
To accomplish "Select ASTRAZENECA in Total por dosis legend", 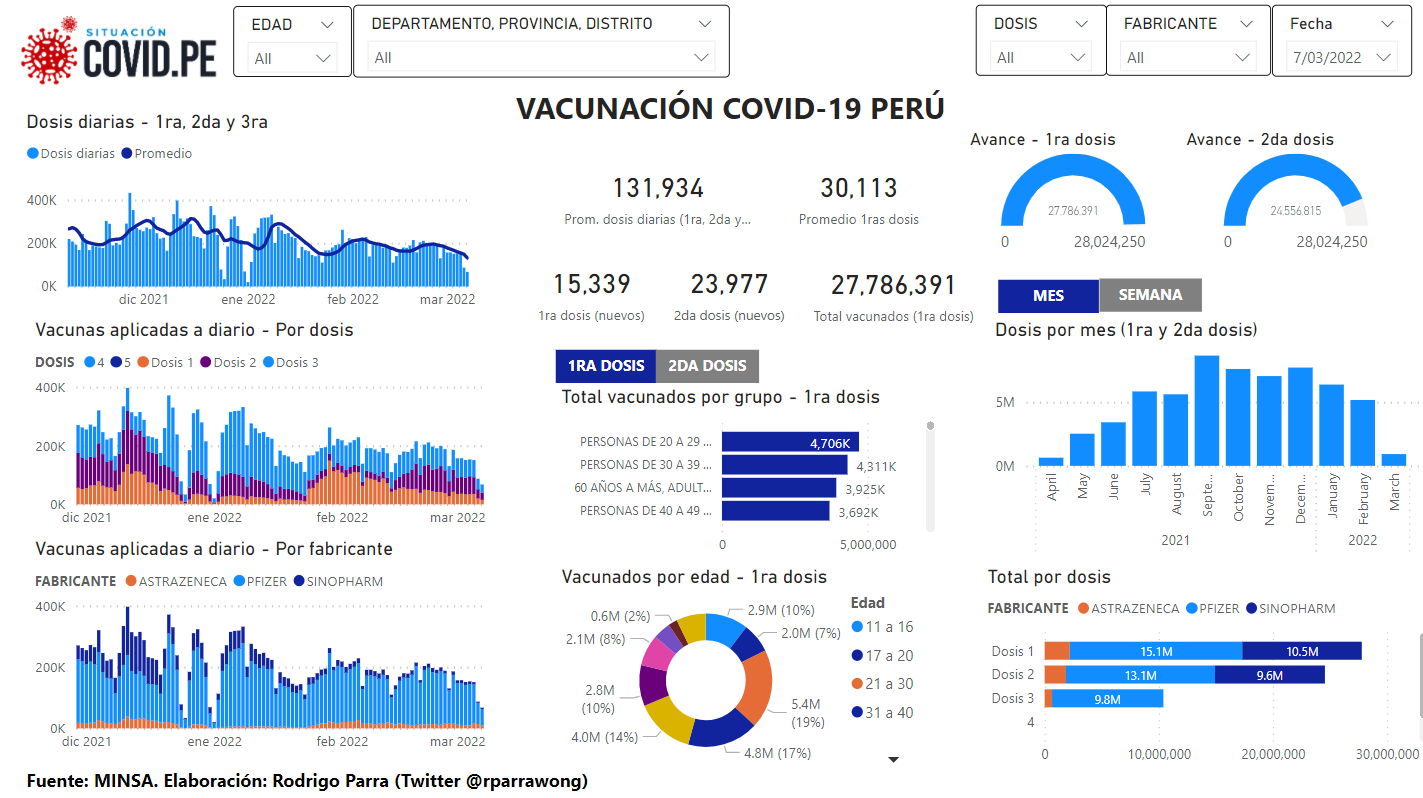I will 1129,609.
